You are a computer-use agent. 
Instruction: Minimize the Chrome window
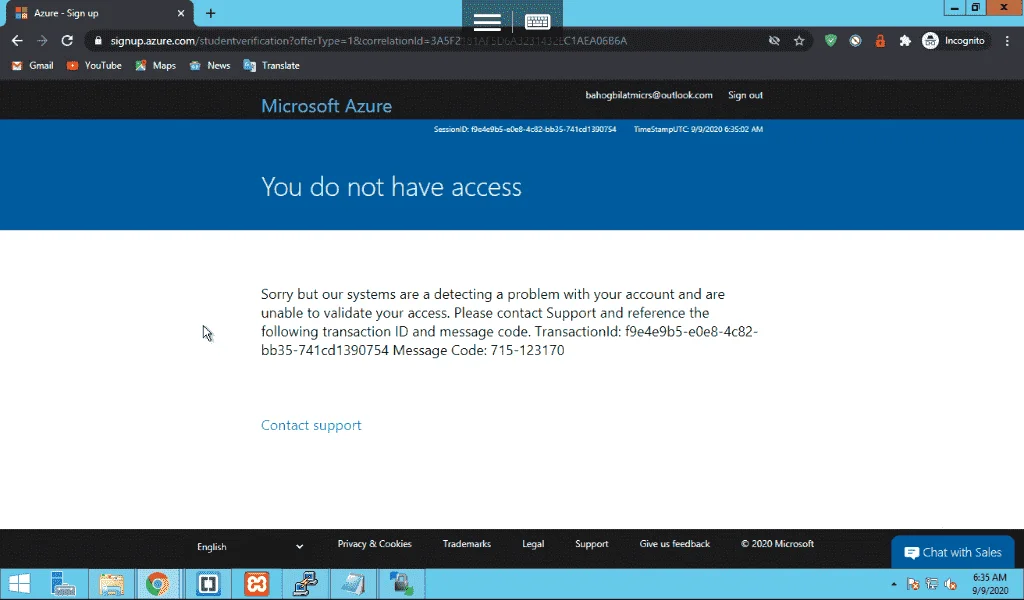954,8
